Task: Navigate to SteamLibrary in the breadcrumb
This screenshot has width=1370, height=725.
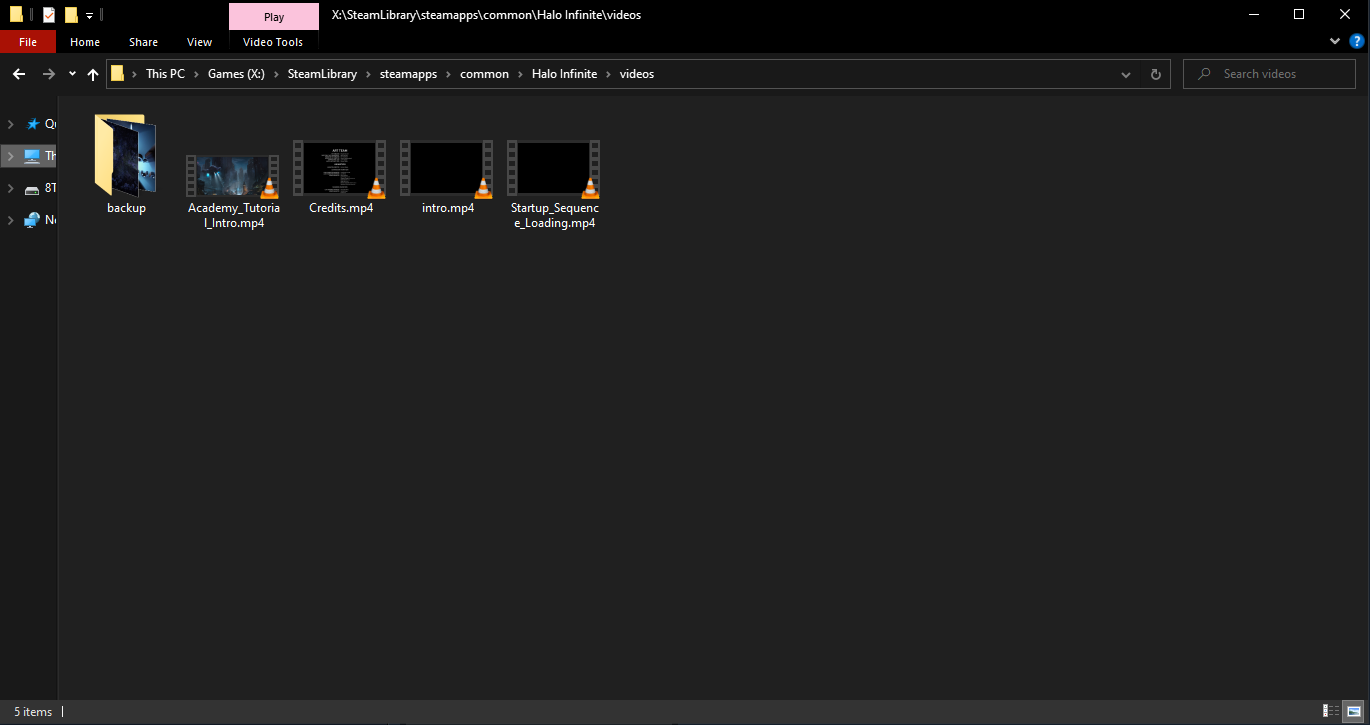Action: 322,74
